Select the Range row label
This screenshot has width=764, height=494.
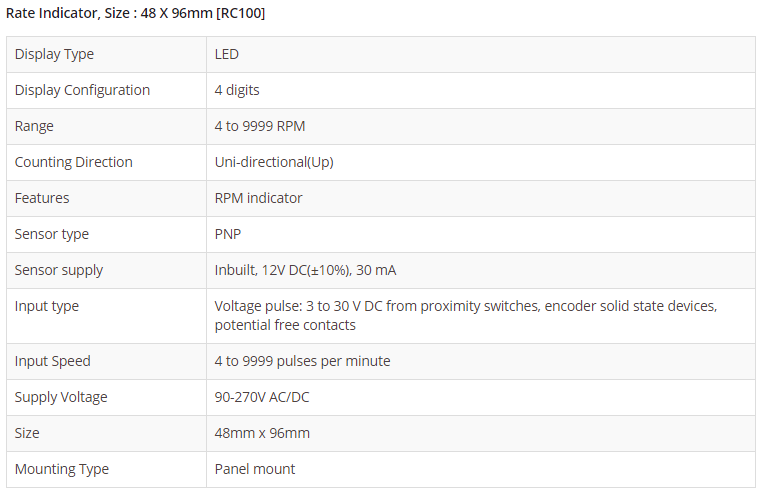click(34, 126)
